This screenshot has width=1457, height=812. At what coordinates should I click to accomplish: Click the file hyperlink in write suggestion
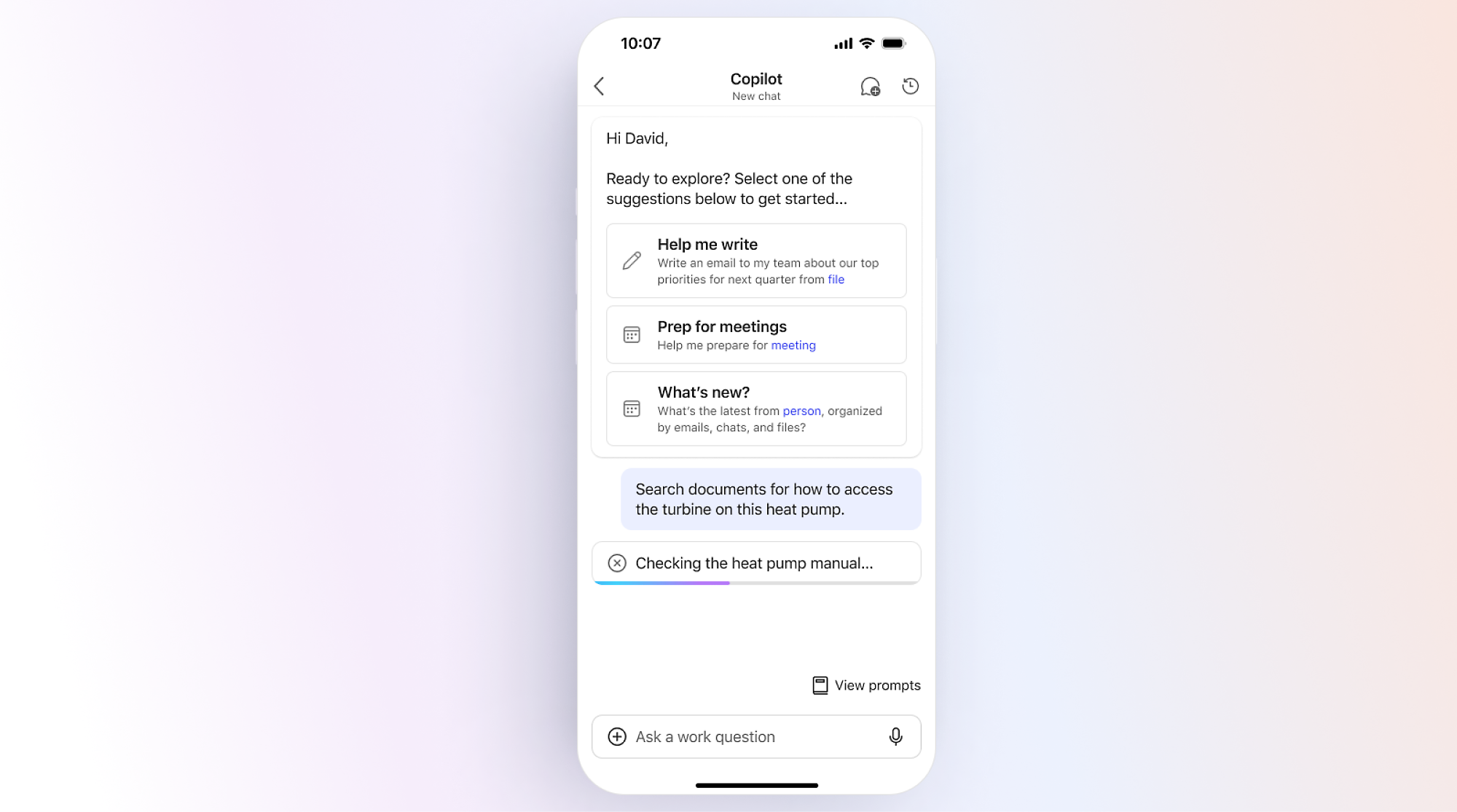coord(835,278)
